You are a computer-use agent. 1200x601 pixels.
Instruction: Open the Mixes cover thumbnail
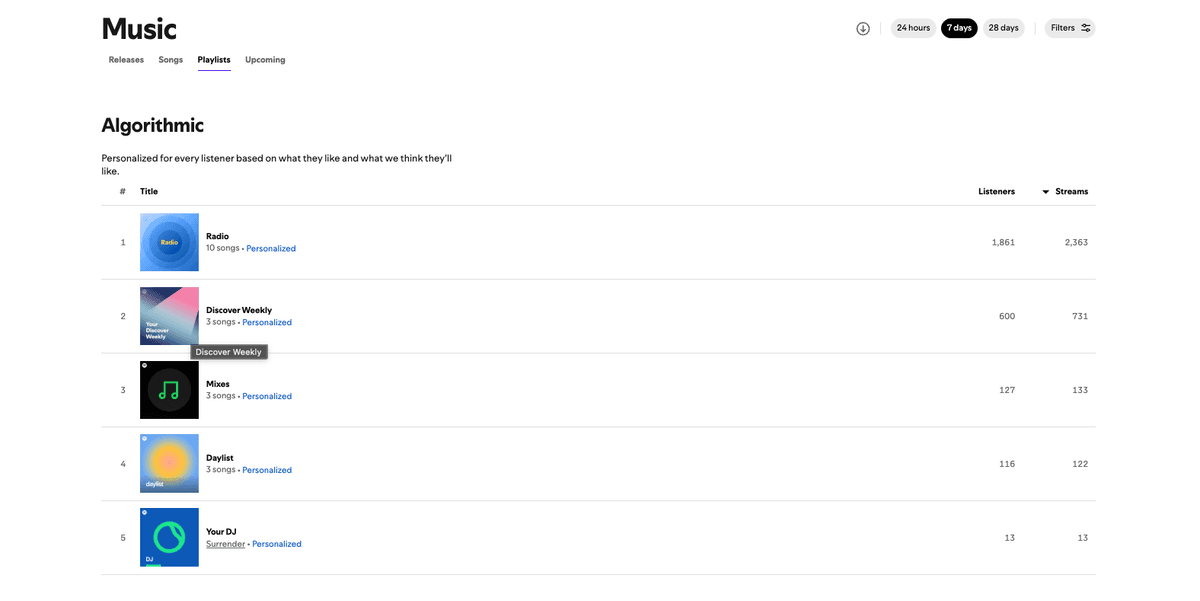click(x=169, y=390)
